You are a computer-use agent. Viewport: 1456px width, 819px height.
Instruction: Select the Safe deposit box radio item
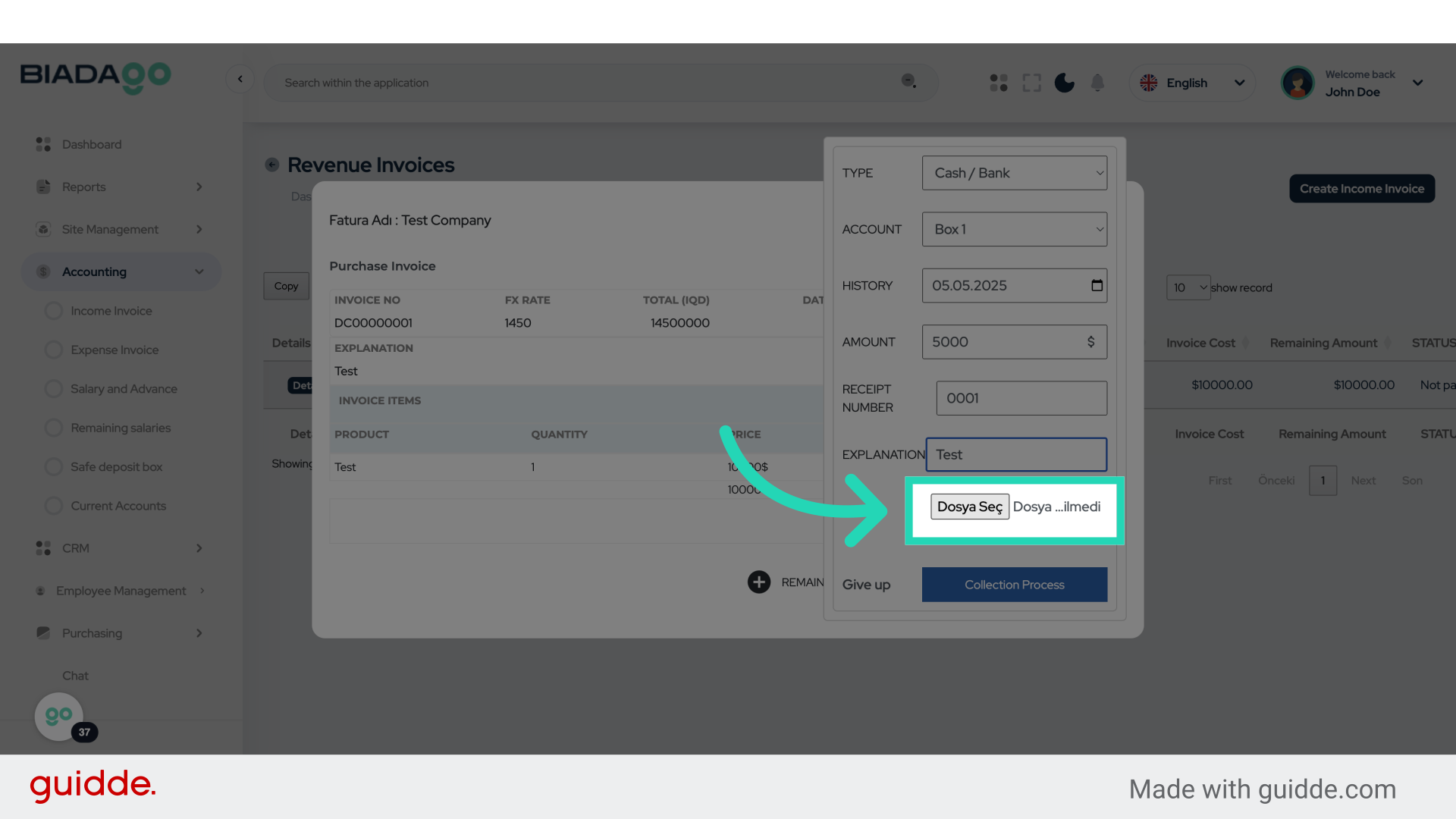[54, 467]
